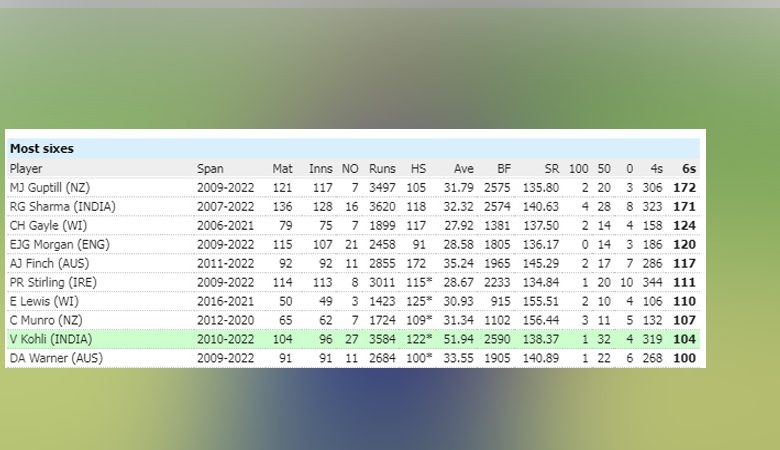Select player CH Gayle (WI)

[x=48, y=226]
